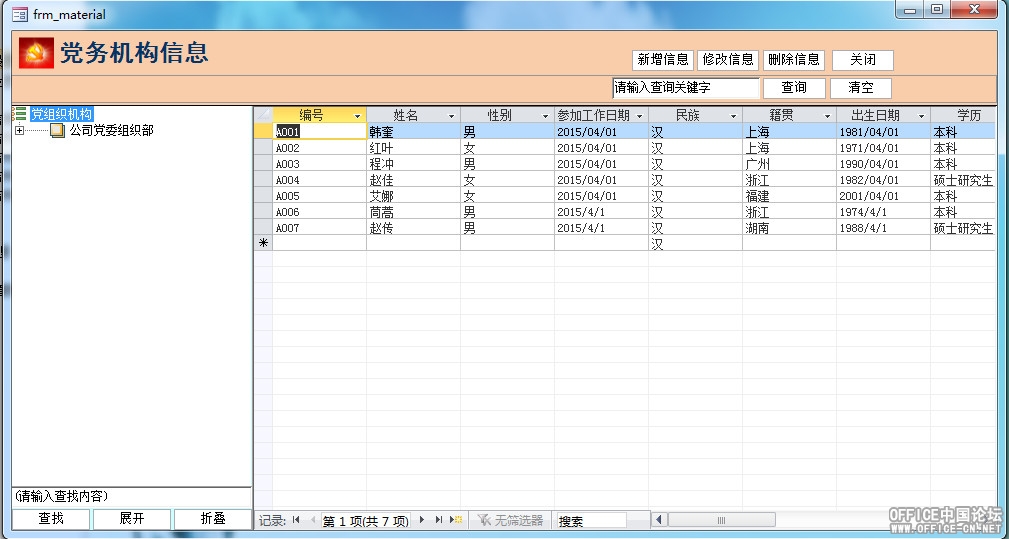Click 学历 cell 硕士研究生 in row A004

click(x=963, y=179)
